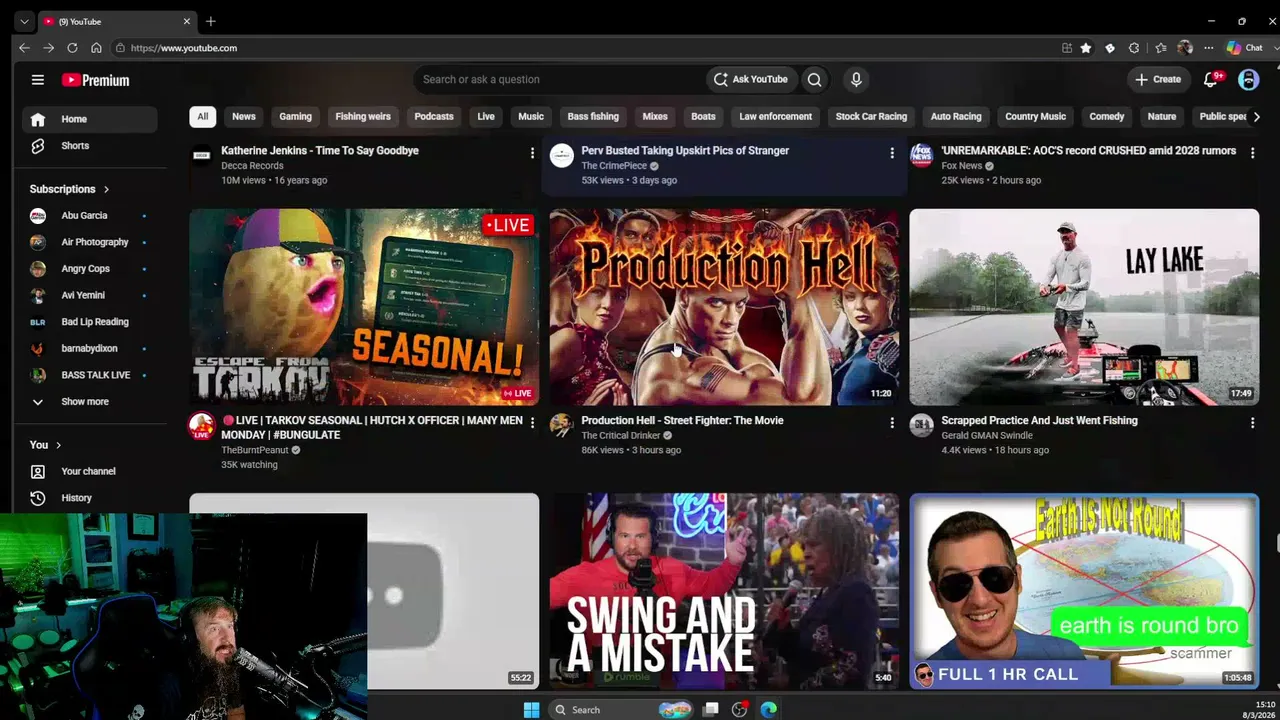Click the Create button
1280x720 pixels.
pyautogui.click(x=1158, y=80)
